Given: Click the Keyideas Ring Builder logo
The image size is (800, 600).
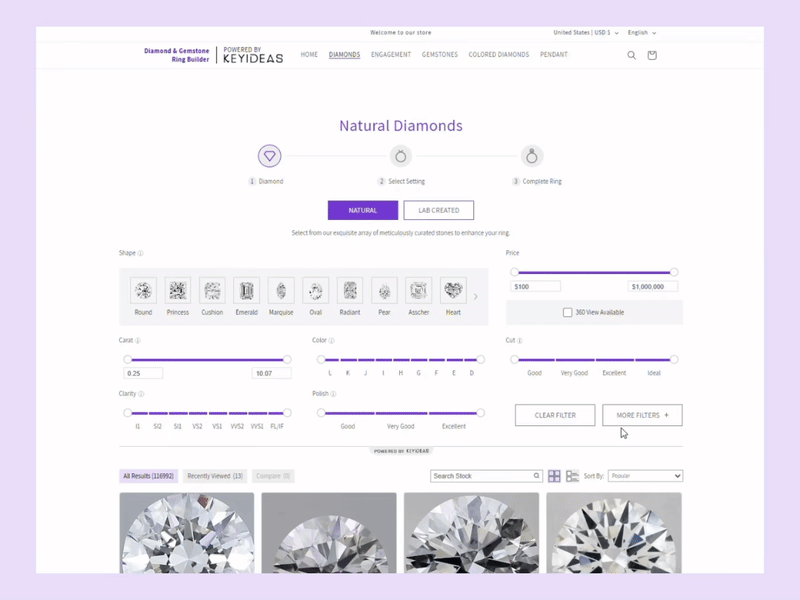Looking at the screenshot, I should coord(213,55).
